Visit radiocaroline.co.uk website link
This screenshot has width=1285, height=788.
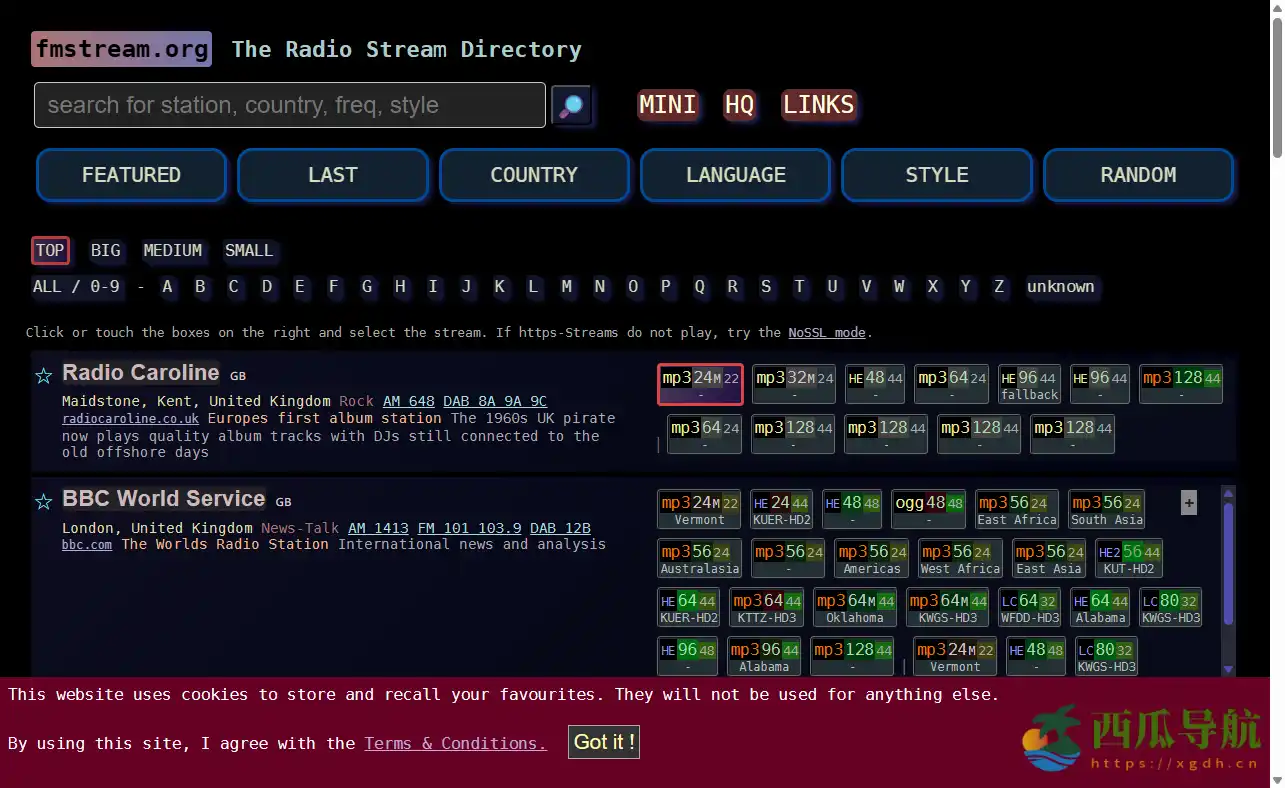(130, 419)
